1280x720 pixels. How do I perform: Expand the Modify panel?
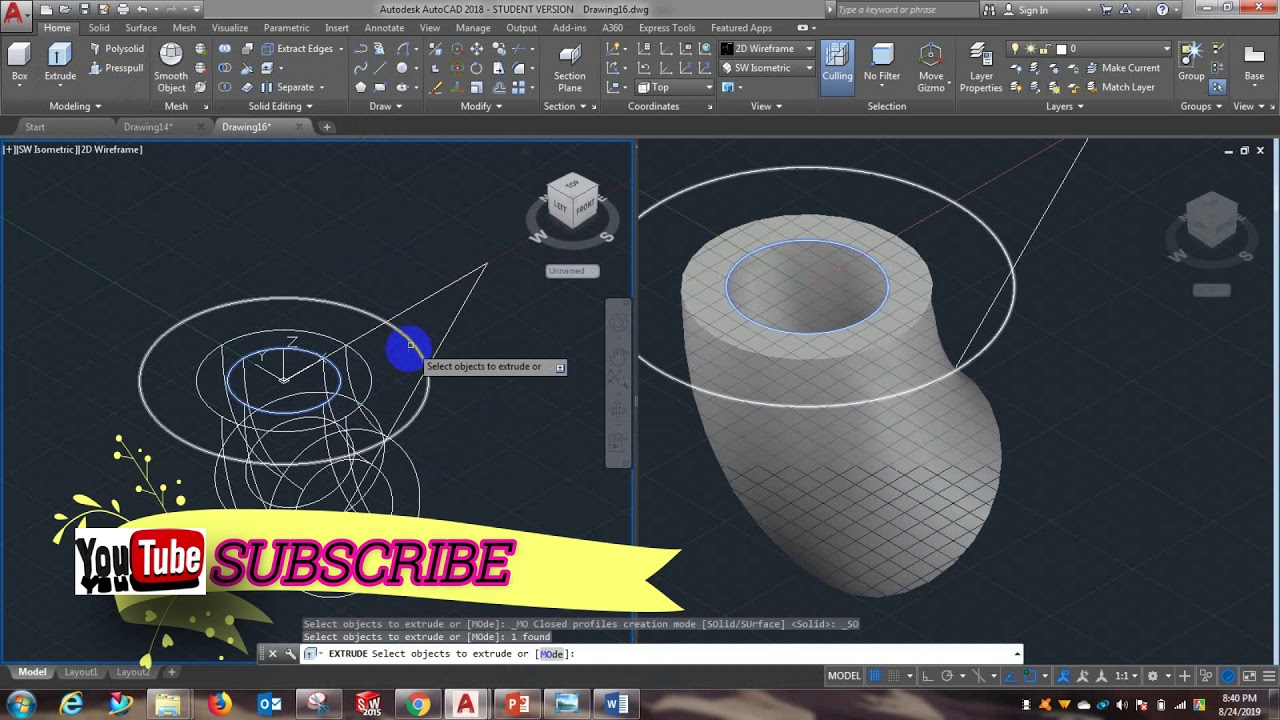point(481,106)
